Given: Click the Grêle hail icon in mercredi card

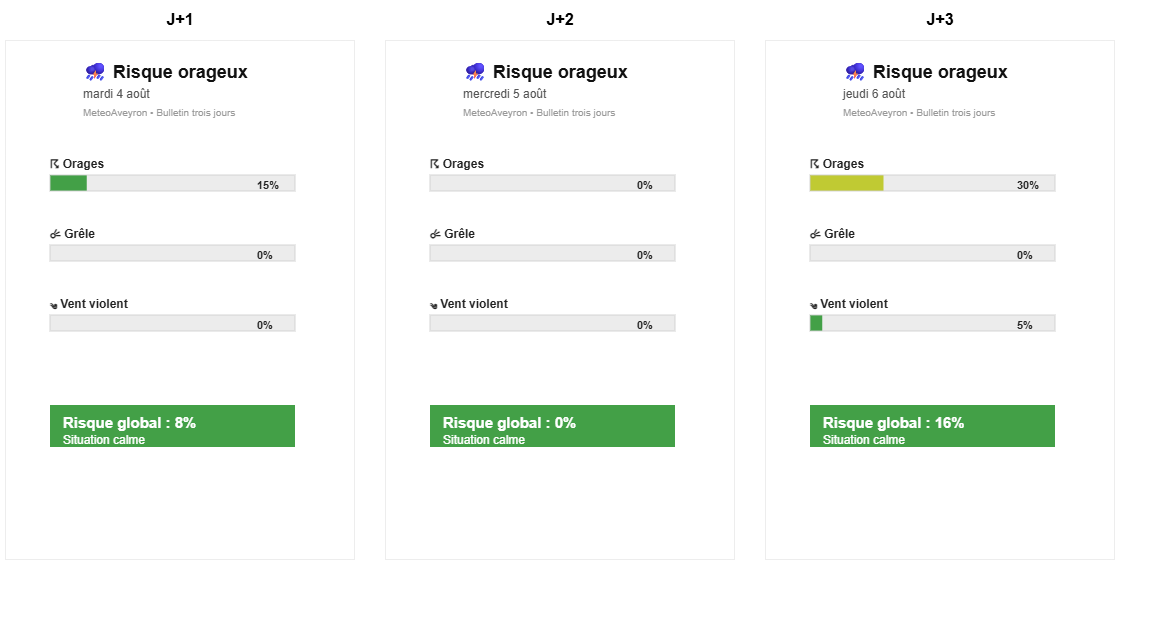Looking at the screenshot, I should click(x=435, y=234).
